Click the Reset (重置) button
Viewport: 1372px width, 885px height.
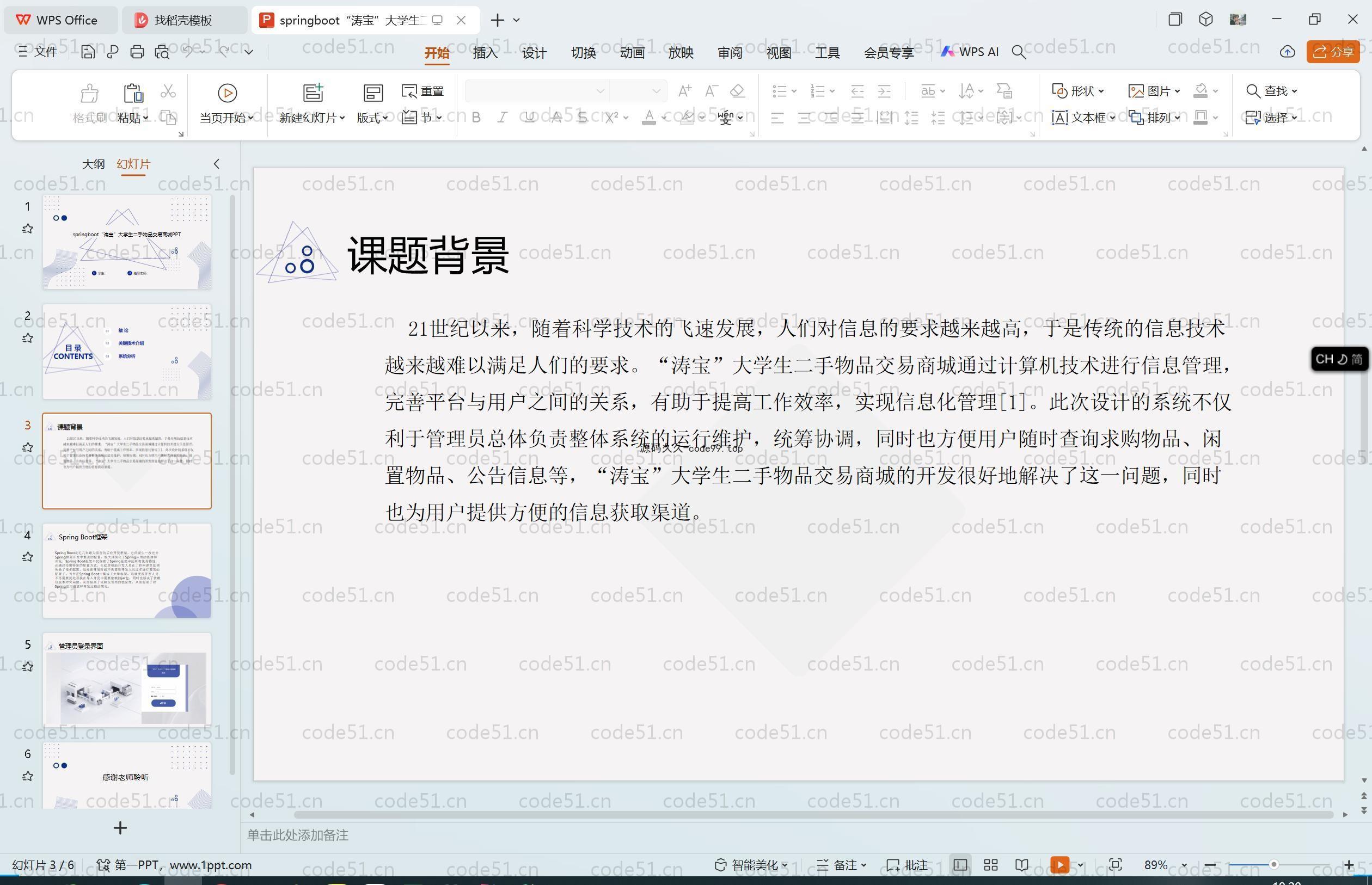[x=423, y=91]
